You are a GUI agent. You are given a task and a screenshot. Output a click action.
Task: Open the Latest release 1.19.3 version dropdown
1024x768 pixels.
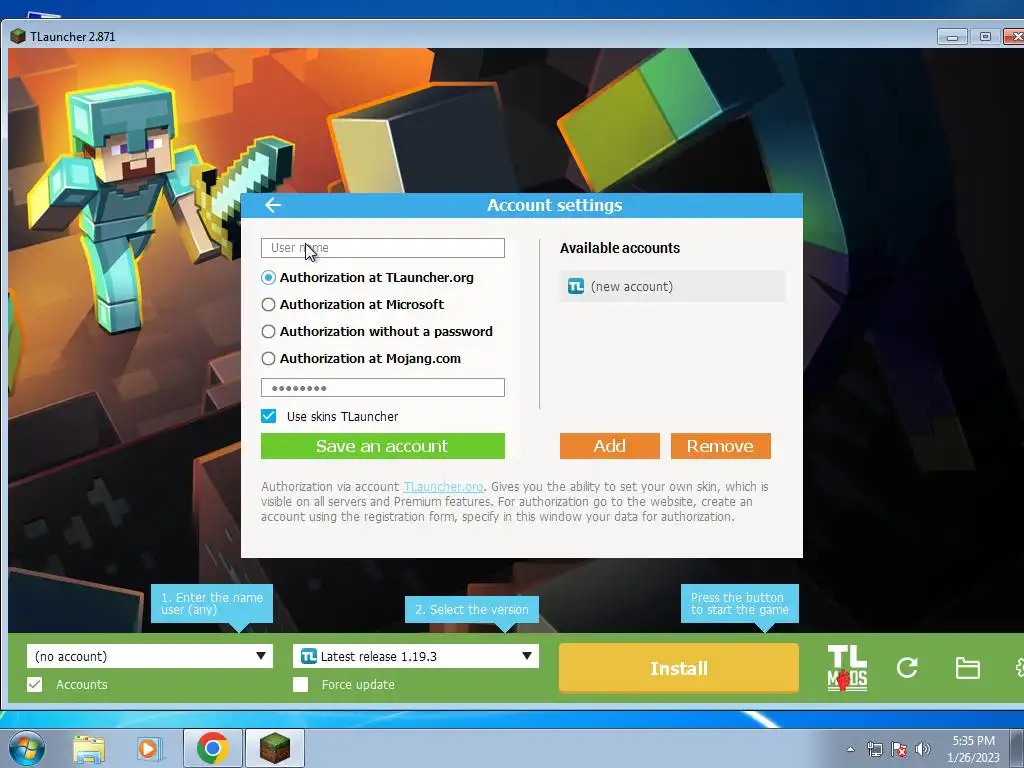[416, 656]
